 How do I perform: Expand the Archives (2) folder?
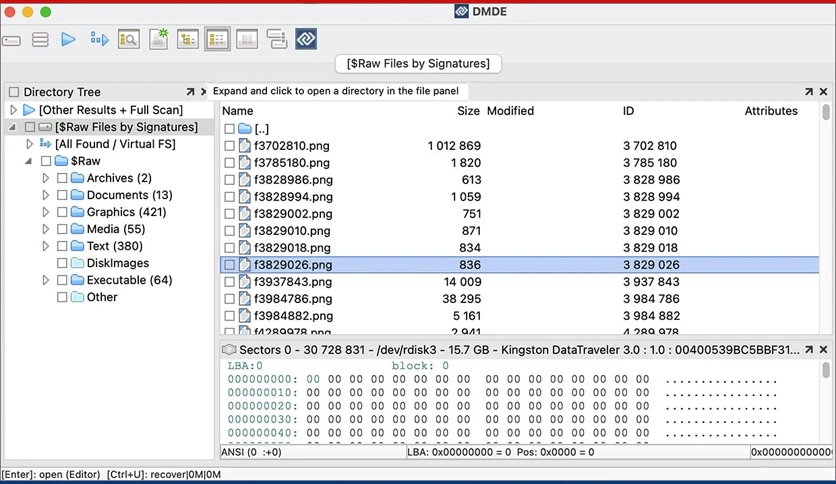point(45,178)
